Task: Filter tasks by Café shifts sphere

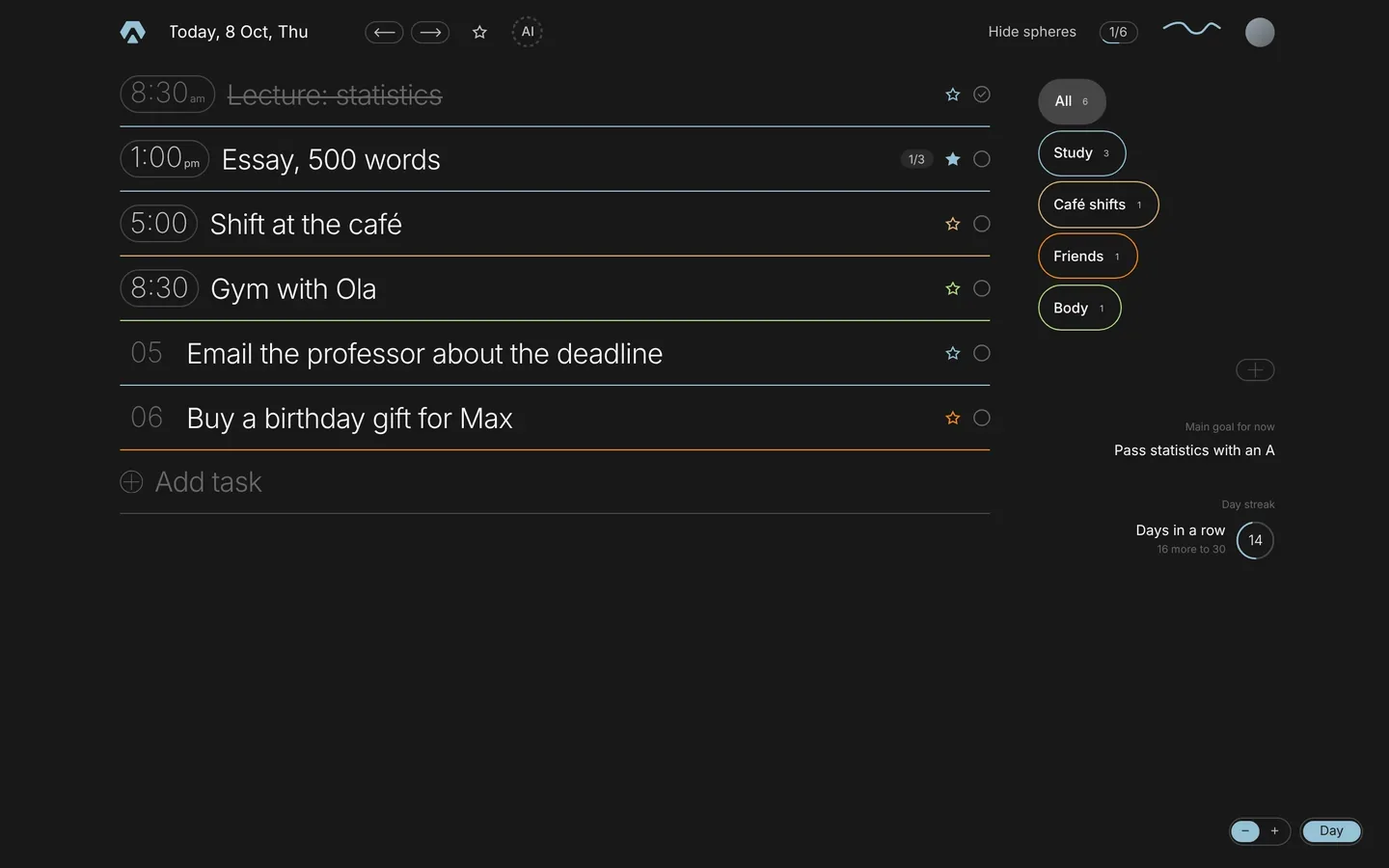Action: pos(1098,204)
